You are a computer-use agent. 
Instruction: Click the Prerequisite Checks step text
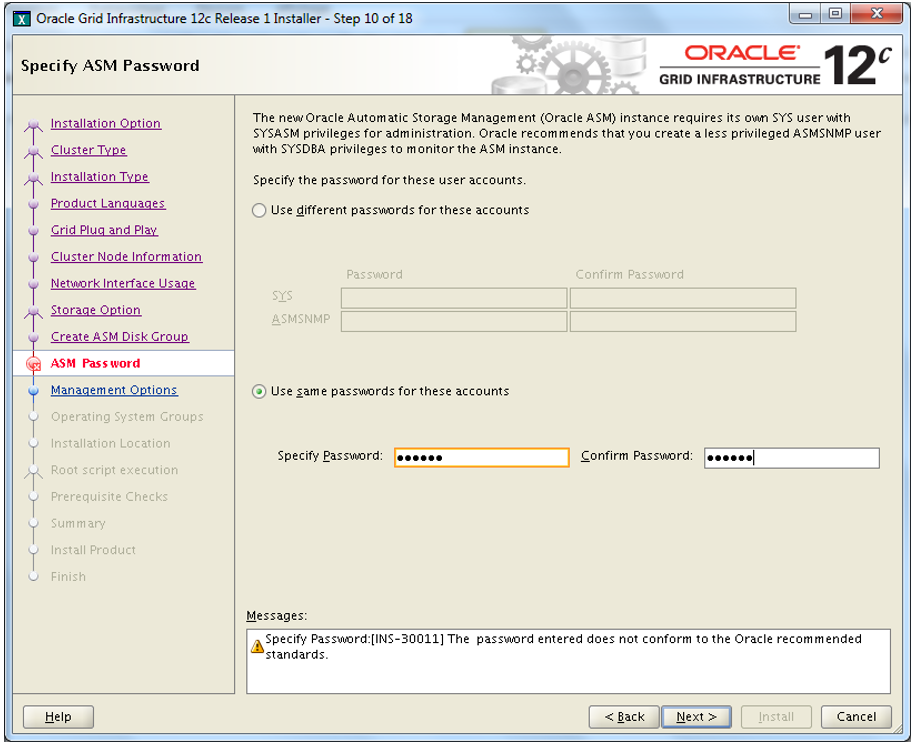click(x=109, y=497)
